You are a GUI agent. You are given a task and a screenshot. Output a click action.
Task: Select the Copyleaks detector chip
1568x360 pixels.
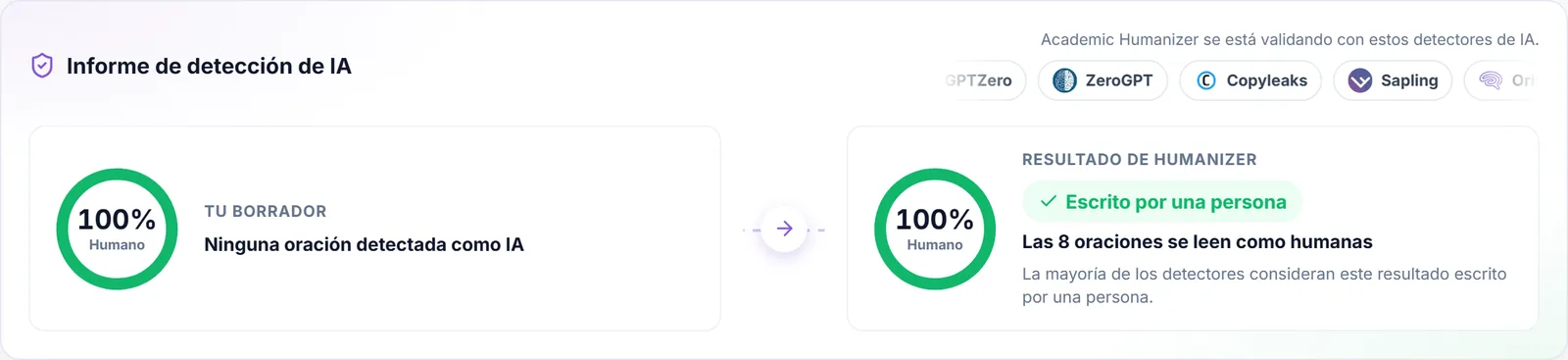[x=1250, y=80]
